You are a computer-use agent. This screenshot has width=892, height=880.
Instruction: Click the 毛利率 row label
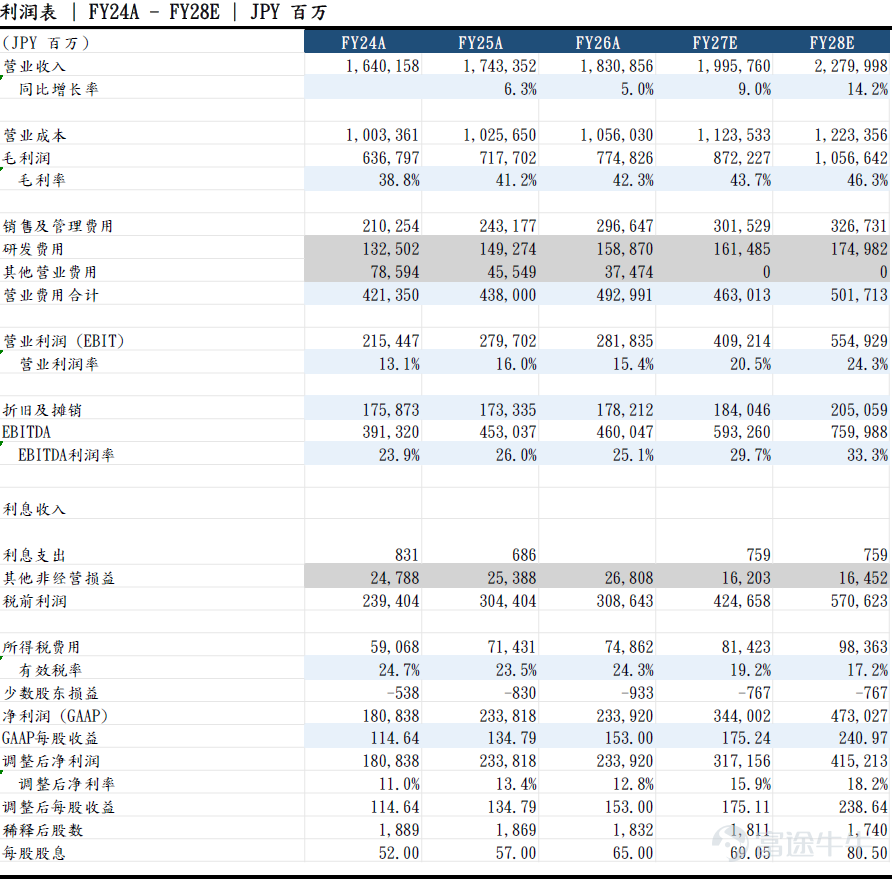tap(42, 180)
